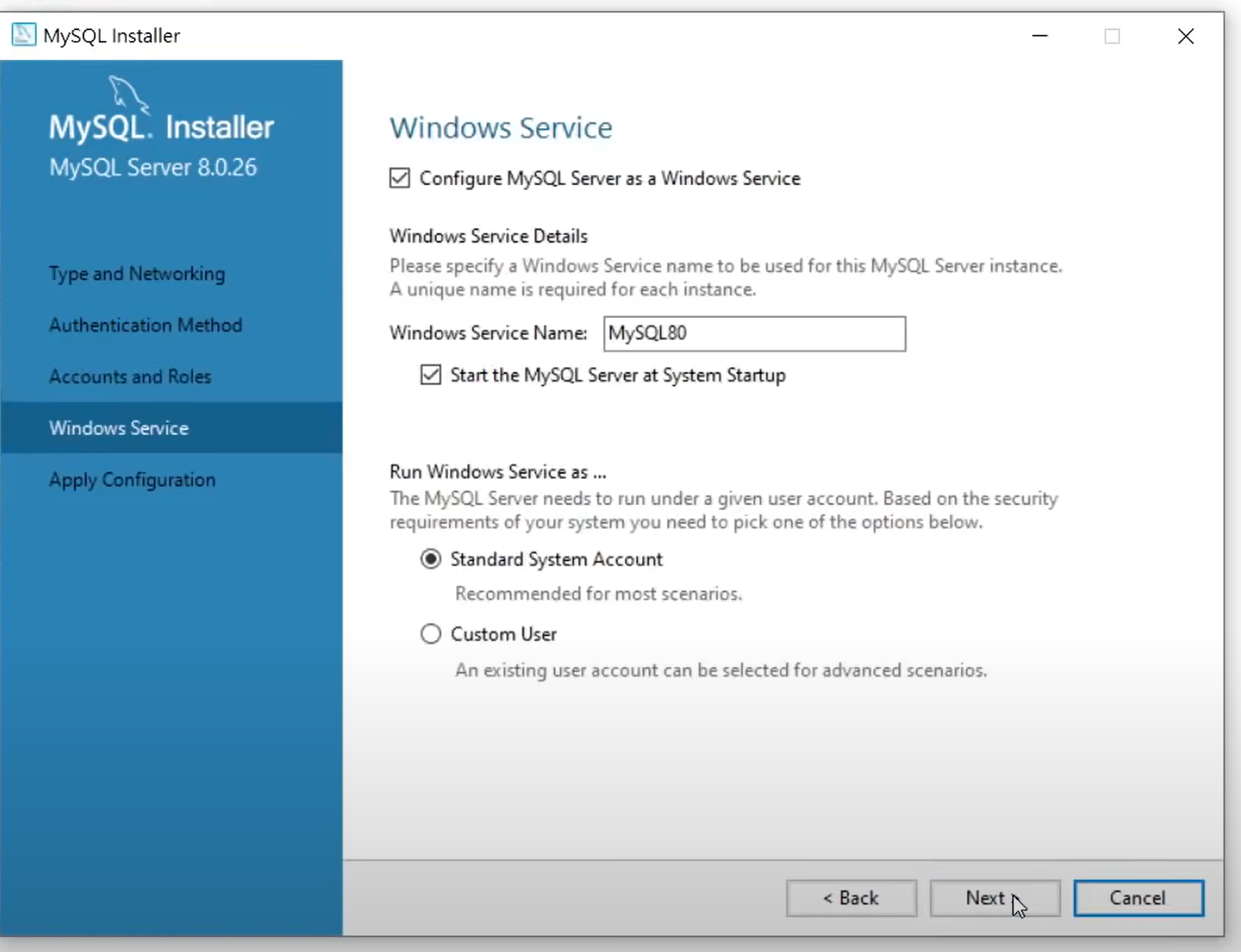
Task: Click the Windows Service Name field
Action: (x=755, y=333)
